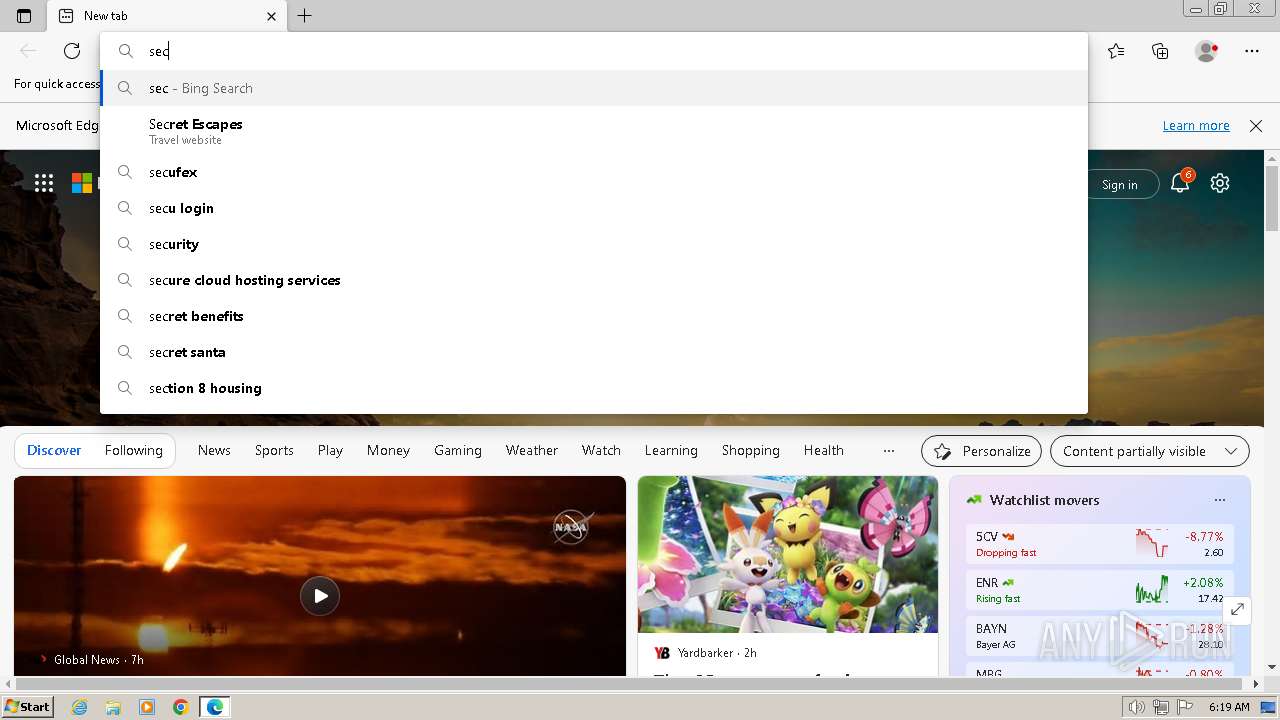The image size is (1280, 720).
Task: Open the network tray icon
Action: 1161,707
